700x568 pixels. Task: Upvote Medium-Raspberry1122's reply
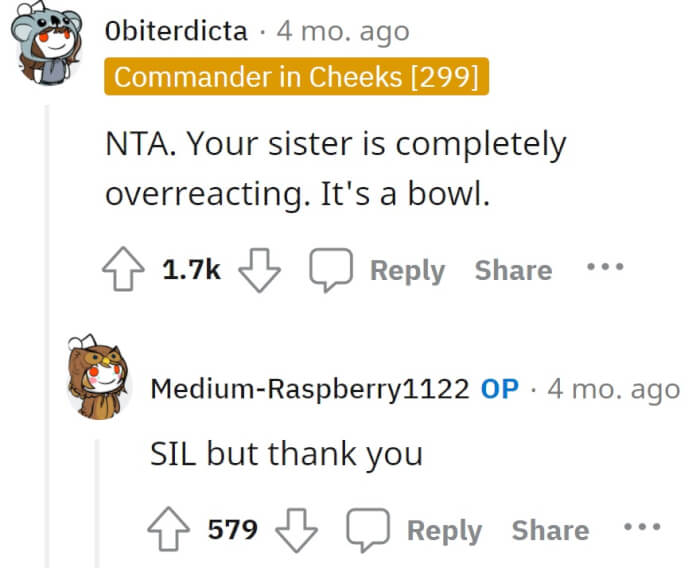pyautogui.click(x=168, y=529)
